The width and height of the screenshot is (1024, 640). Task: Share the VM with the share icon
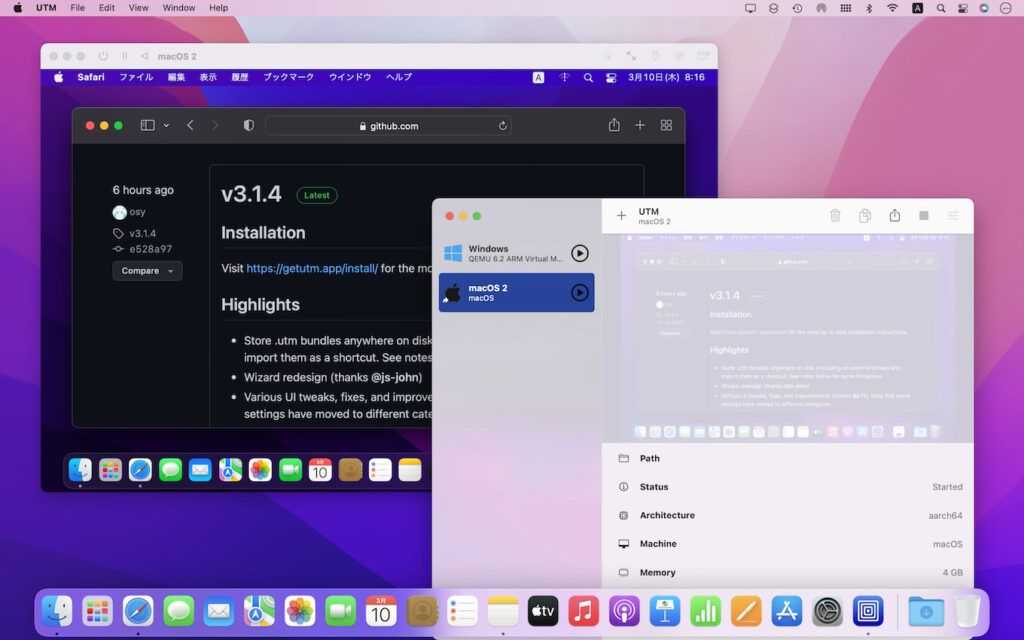895,215
